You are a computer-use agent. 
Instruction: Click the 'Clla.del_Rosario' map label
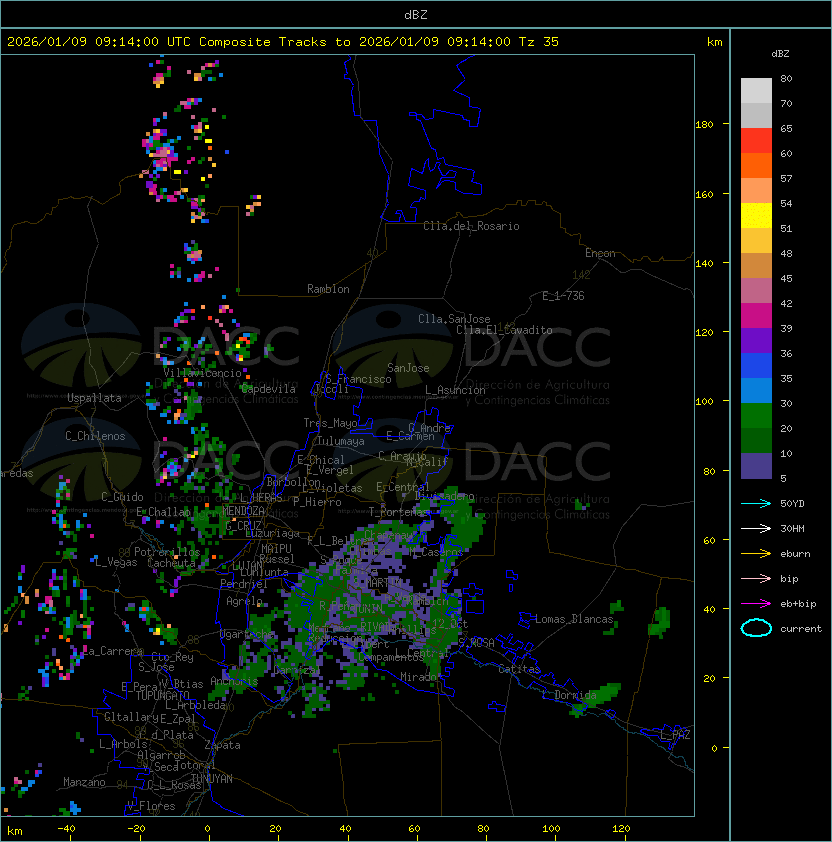click(471, 226)
